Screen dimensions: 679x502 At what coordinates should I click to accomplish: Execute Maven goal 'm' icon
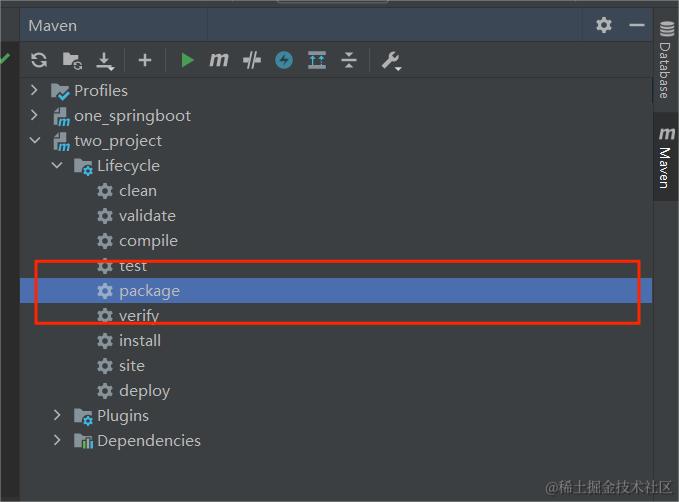pyautogui.click(x=219, y=60)
